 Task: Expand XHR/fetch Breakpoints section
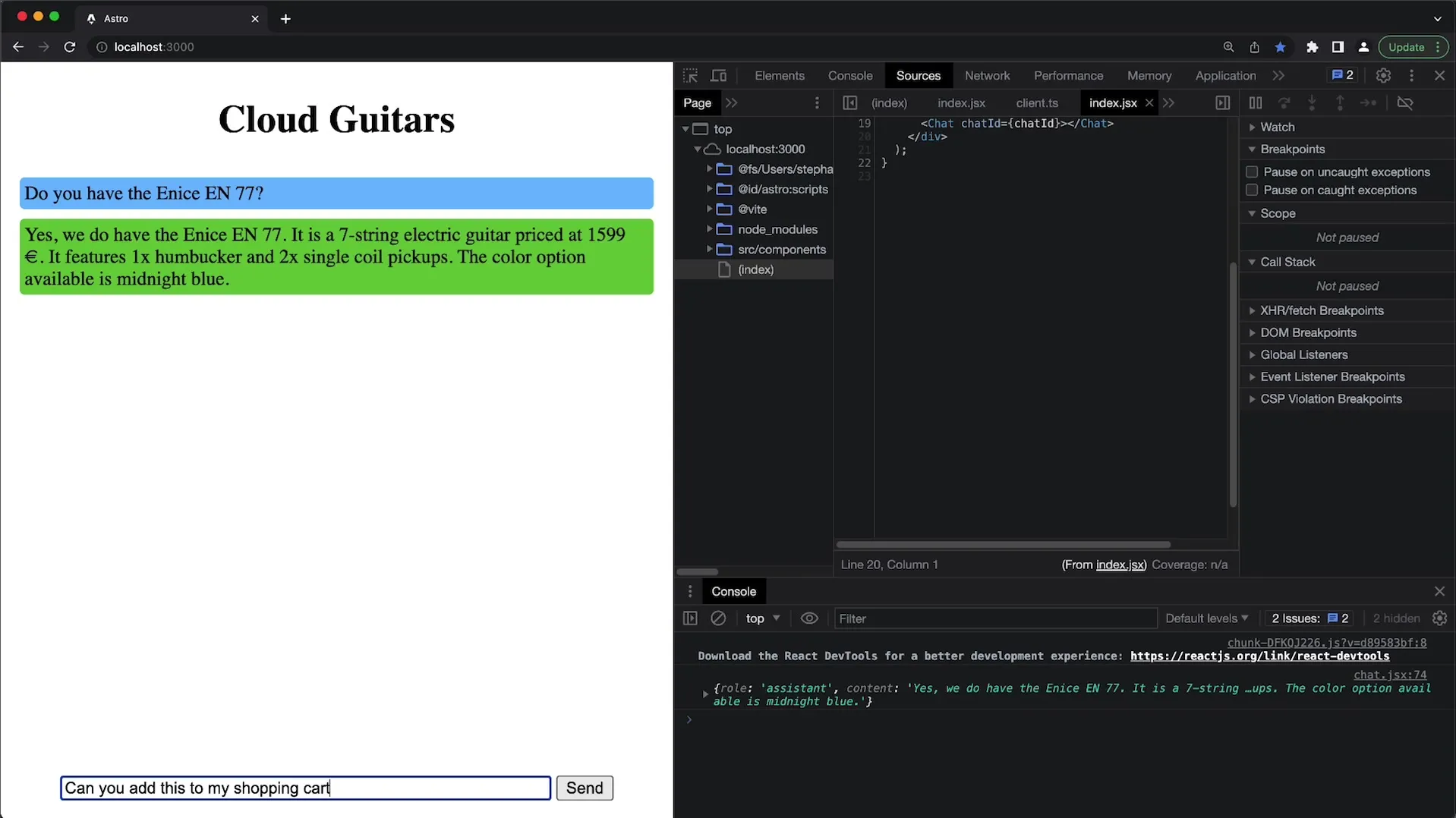coord(1252,311)
